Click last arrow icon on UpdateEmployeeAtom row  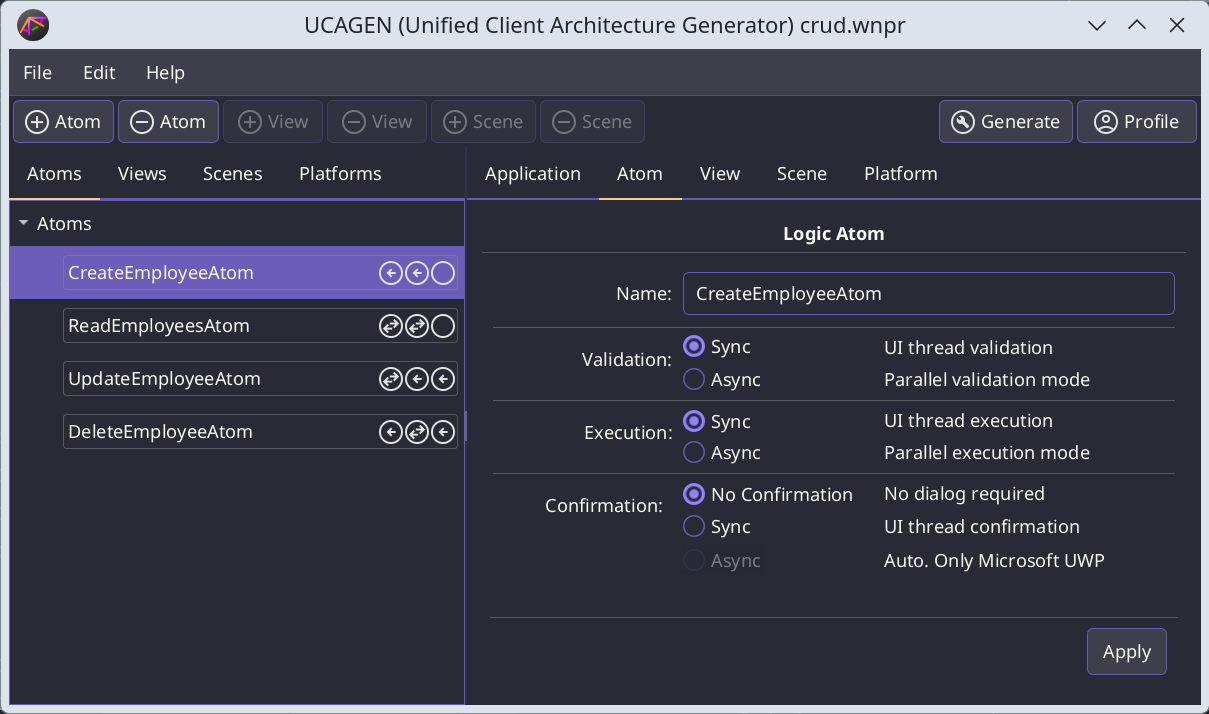(443, 379)
